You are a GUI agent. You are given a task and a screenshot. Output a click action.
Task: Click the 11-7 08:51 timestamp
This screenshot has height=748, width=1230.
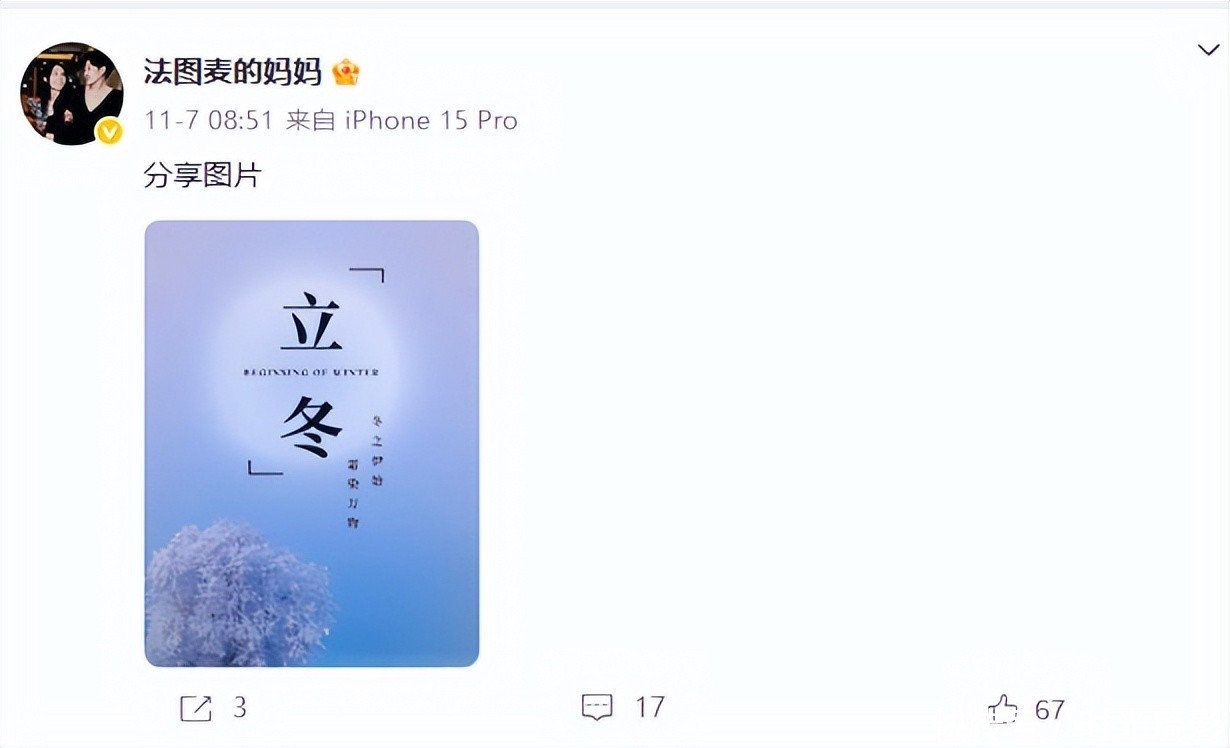pos(209,121)
